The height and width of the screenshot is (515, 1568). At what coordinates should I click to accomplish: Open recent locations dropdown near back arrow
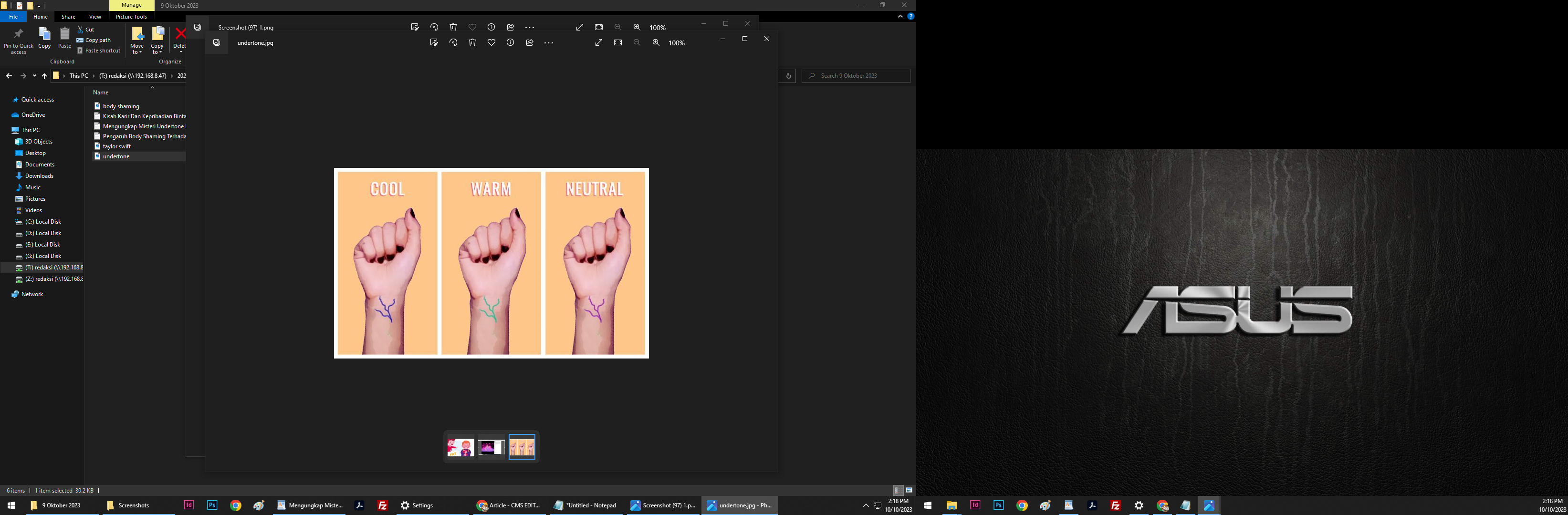coord(35,76)
